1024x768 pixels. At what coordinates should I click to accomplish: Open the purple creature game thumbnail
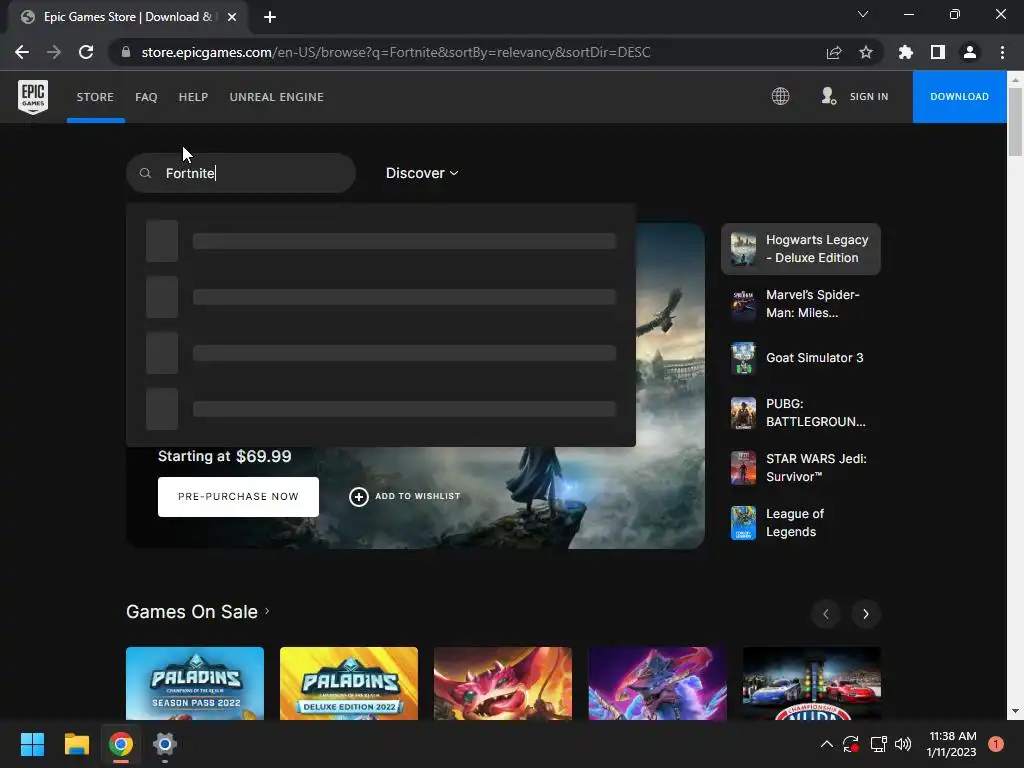coord(657,683)
